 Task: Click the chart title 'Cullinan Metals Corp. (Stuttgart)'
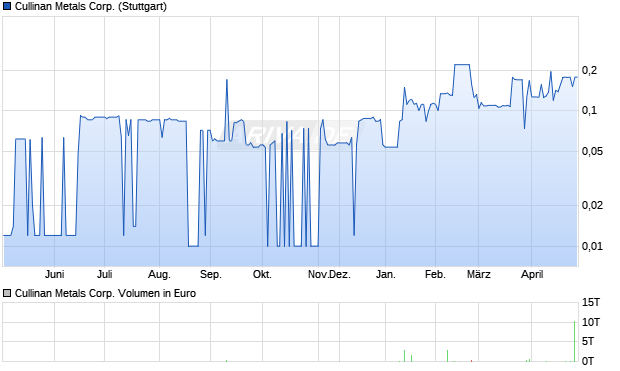click(x=91, y=7)
